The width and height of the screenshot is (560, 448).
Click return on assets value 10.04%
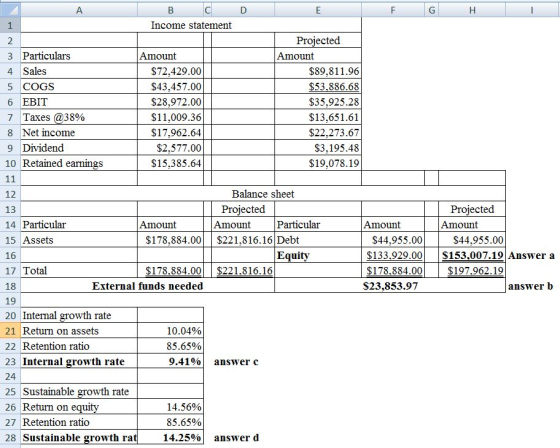pos(170,331)
